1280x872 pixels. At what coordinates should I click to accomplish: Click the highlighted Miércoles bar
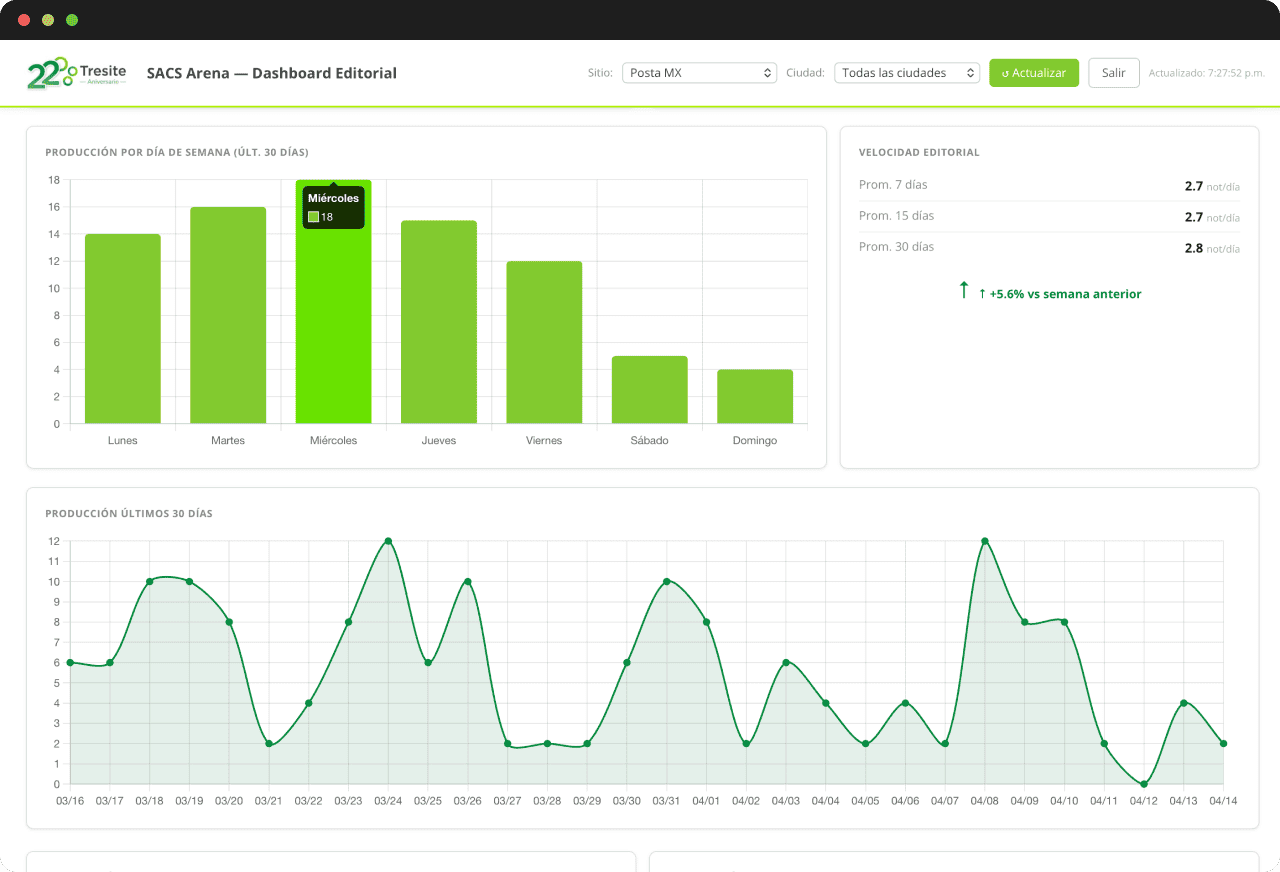click(333, 330)
